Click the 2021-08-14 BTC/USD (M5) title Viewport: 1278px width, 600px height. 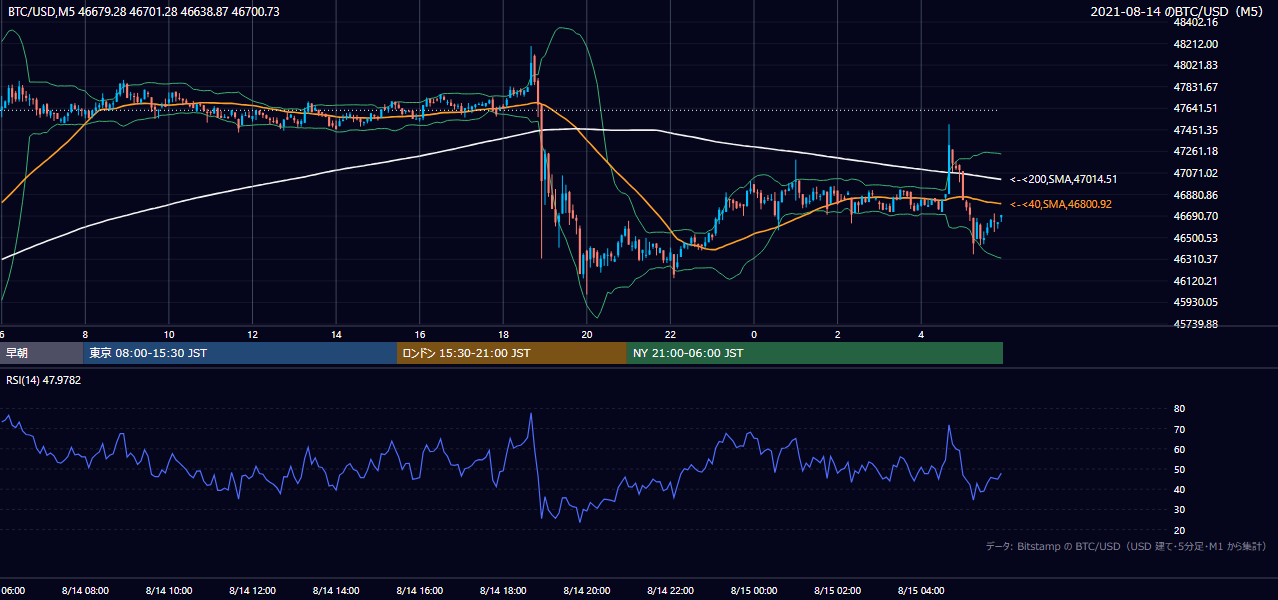point(1178,11)
